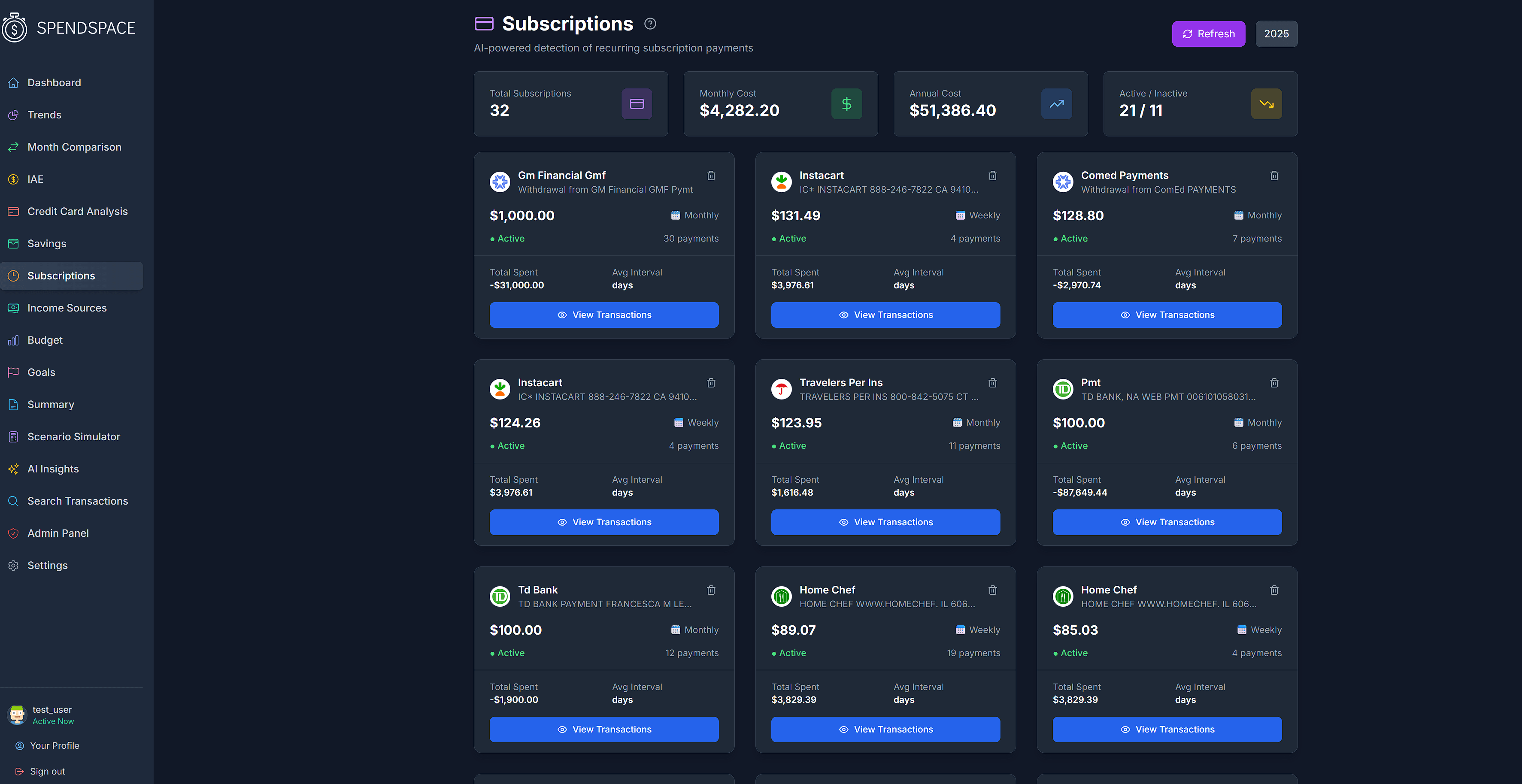View transactions for $131.49 Instacart
Screen dimensions: 1522x784
[885, 315]
